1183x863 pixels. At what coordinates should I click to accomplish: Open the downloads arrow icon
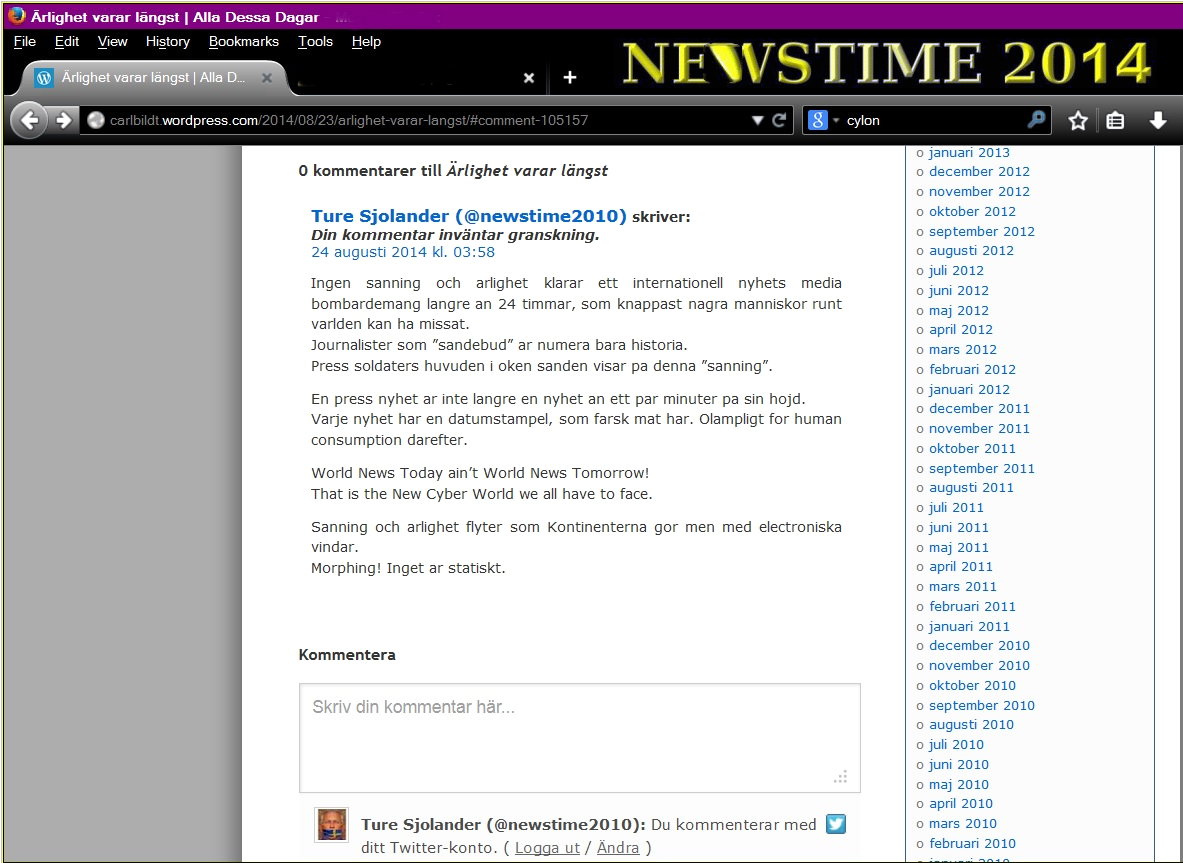(1158, 120)
